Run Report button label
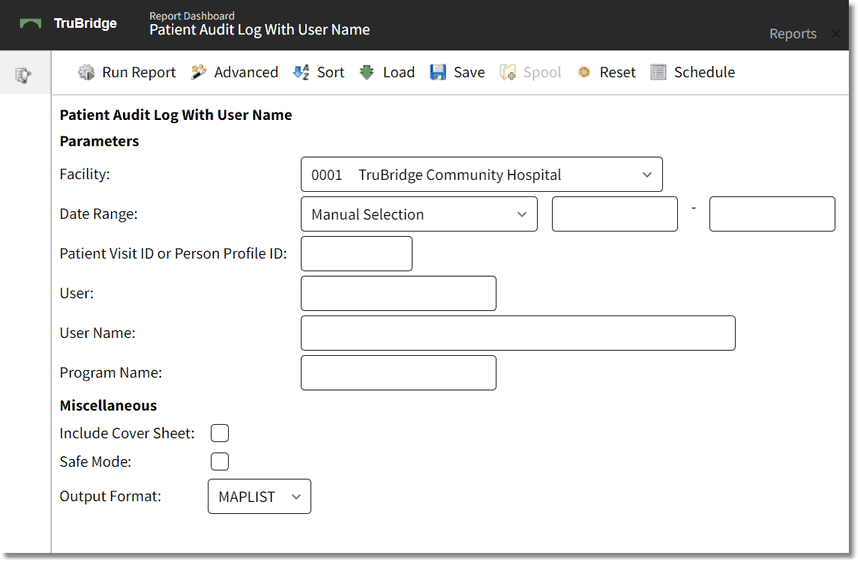The width and height of the screenshot is (858, 562). click(x=139, y=72)
